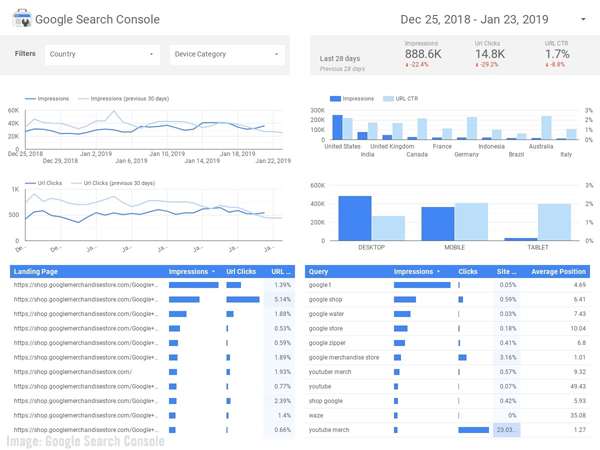
Task: Click the Average Position column header
Action: click(x=558, y=272)
